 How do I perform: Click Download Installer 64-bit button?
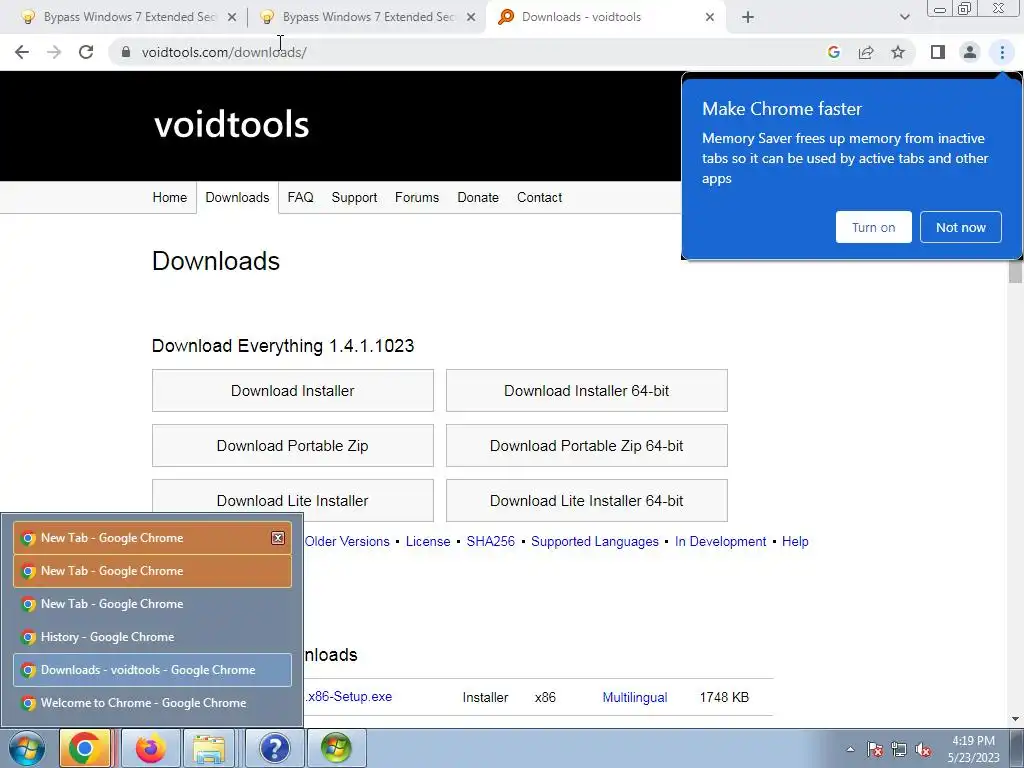click(x=586, y=391)
